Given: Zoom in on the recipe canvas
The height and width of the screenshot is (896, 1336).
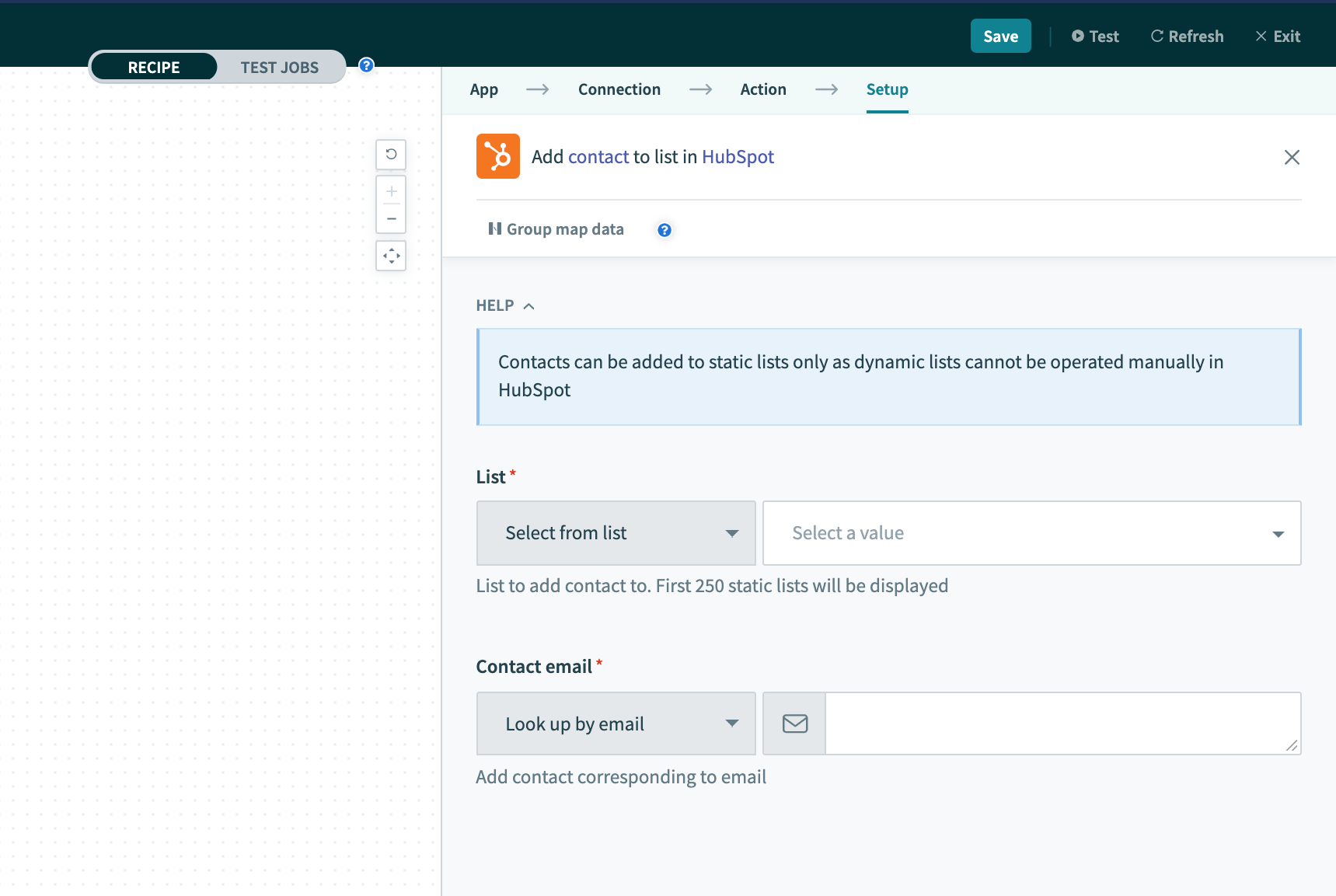Looking at the screenshot, I should pos(391,190).
